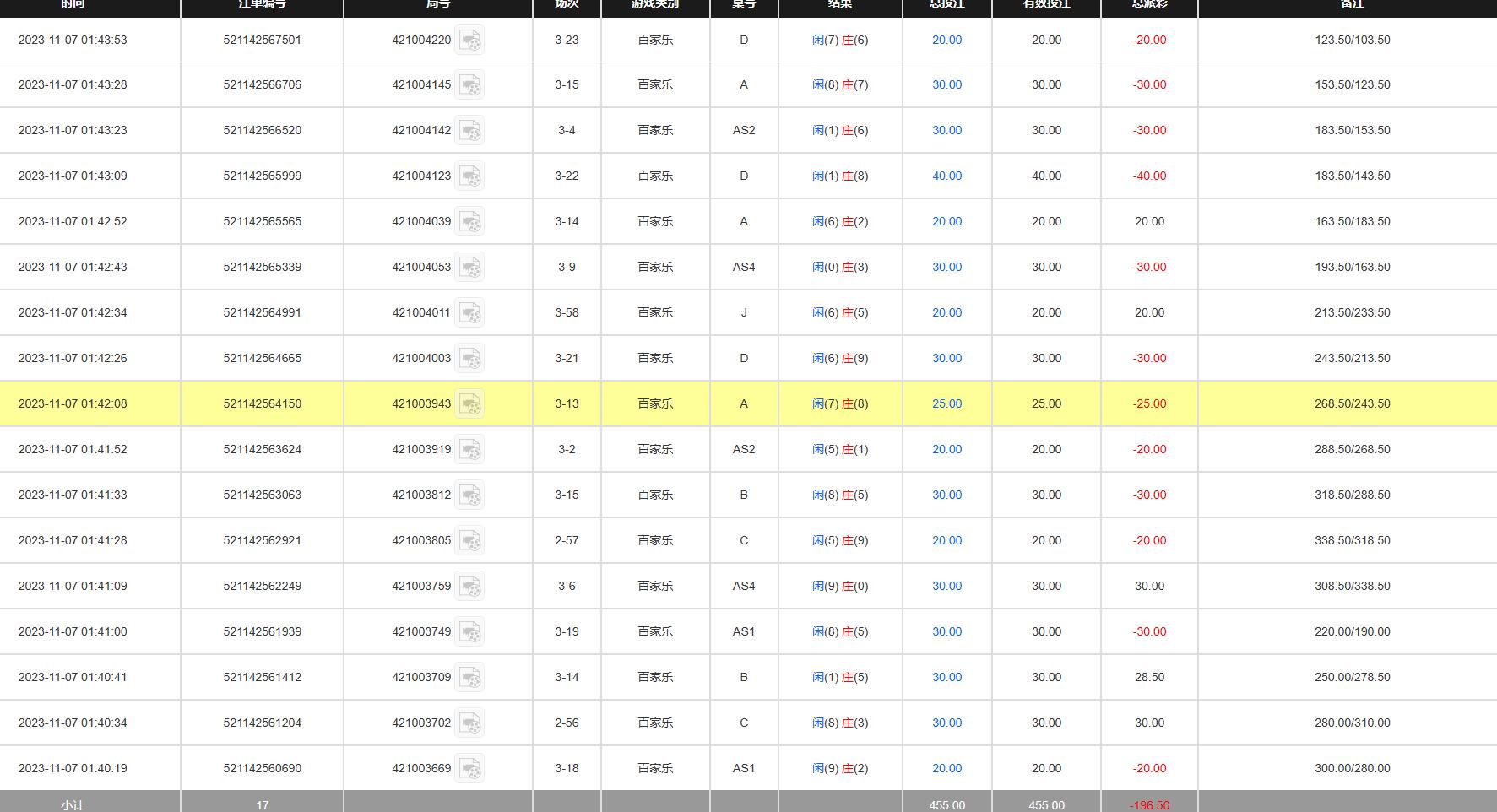Open video replay icon for round 421003919

click(x=469, y=450)
